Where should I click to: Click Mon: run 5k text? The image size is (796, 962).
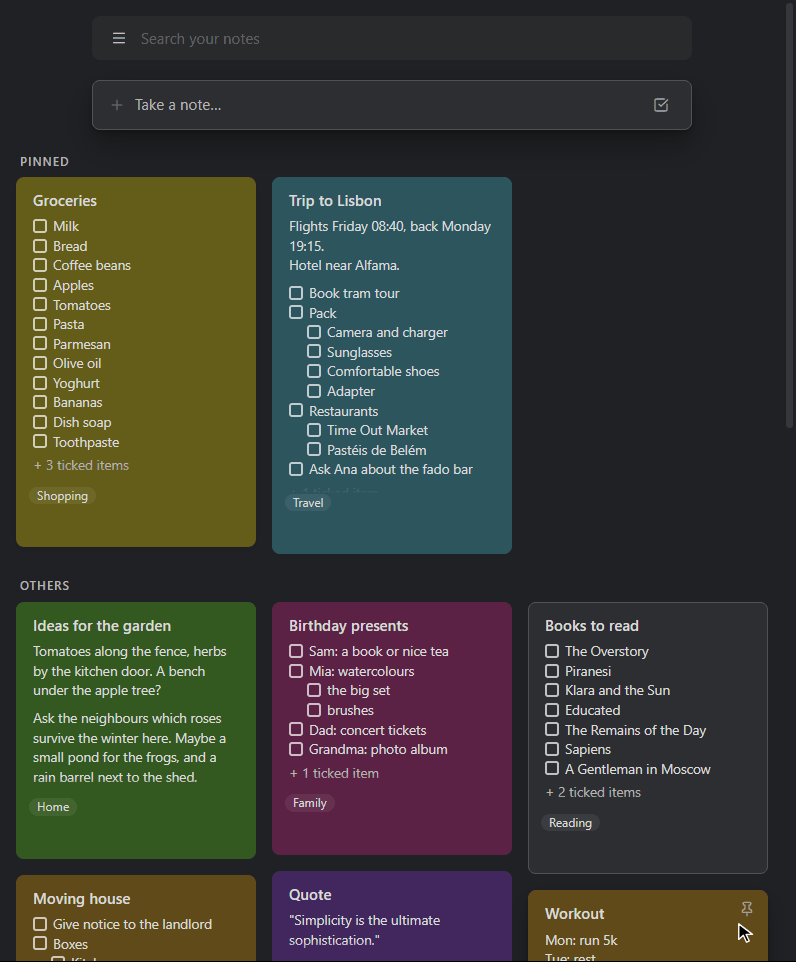pyautogui.click(x=581, y=941)
